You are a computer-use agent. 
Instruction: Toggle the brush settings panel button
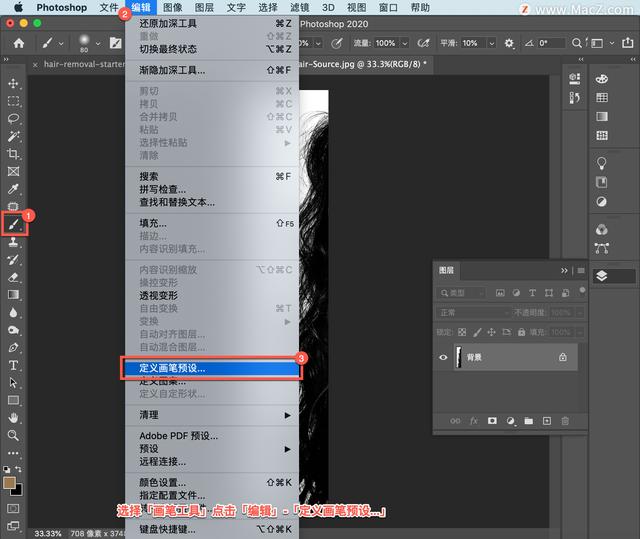pyautogui.click(x=116, y=43)
